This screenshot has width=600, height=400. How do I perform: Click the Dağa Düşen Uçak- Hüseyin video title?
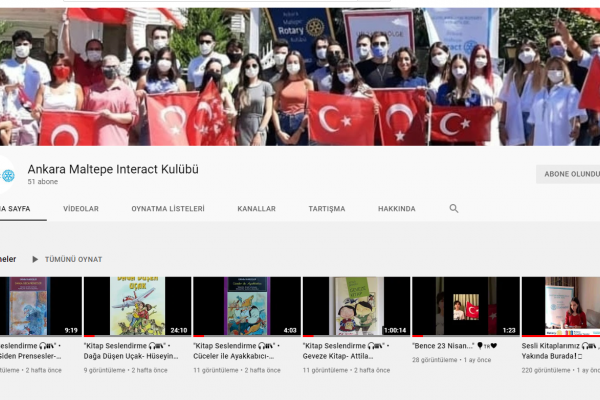pos(131,351)
